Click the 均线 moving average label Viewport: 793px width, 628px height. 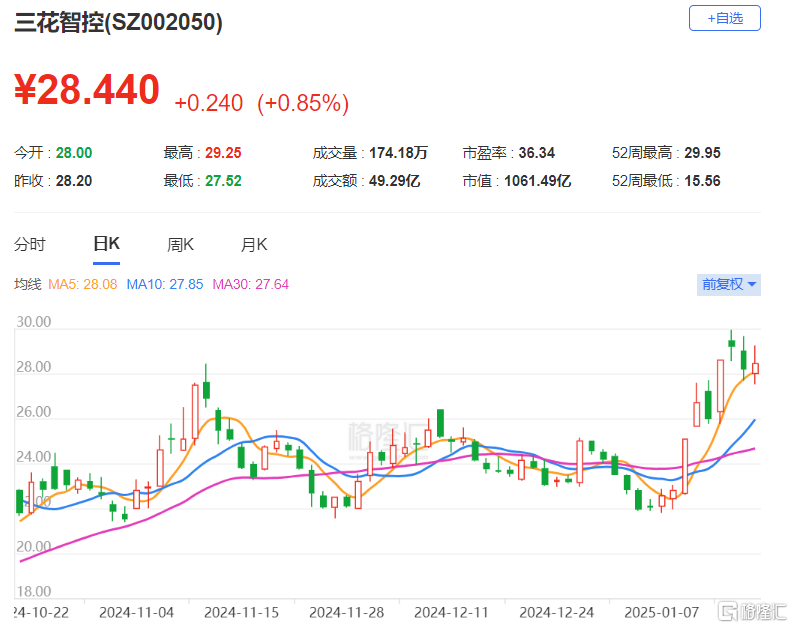tap(28, 284)
